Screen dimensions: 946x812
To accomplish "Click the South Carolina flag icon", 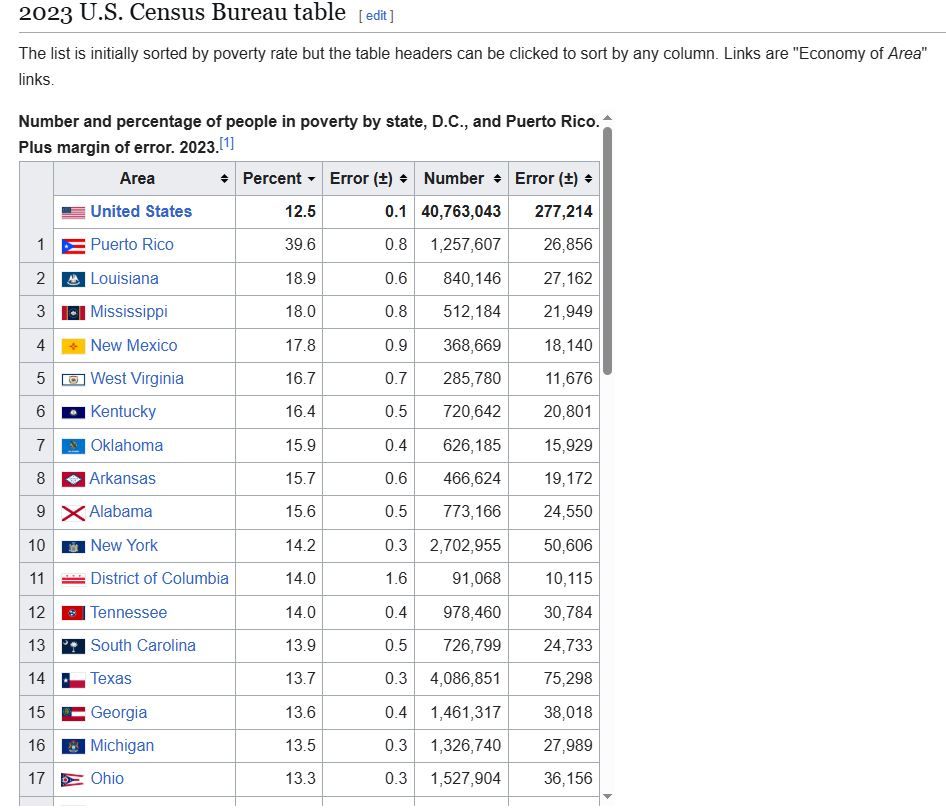I will coord(73,647).
